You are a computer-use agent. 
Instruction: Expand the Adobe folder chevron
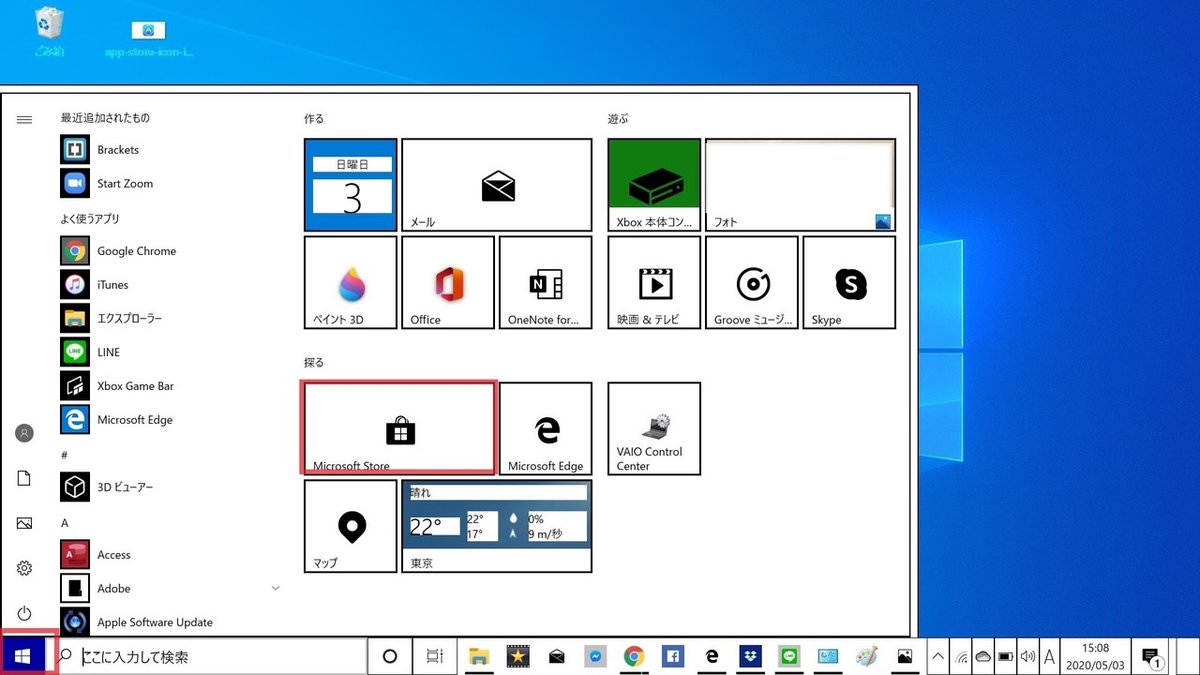[x=276, y=589]
